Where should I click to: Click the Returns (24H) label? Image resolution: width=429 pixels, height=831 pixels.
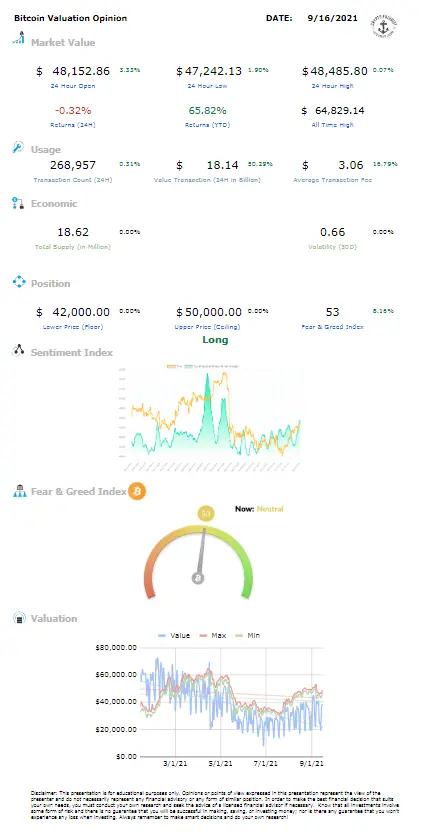coord(73,125)
